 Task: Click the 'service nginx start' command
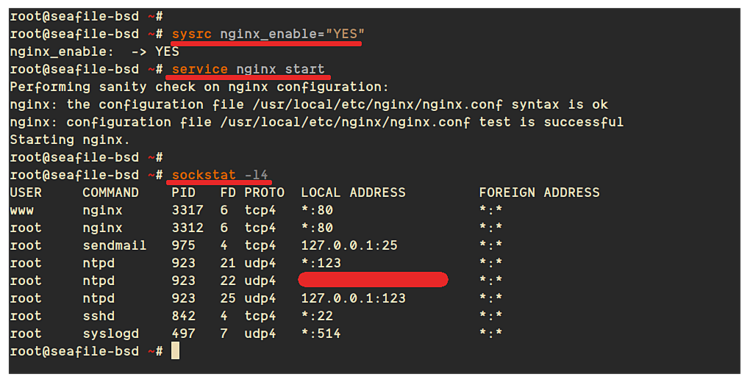point(248,69)
